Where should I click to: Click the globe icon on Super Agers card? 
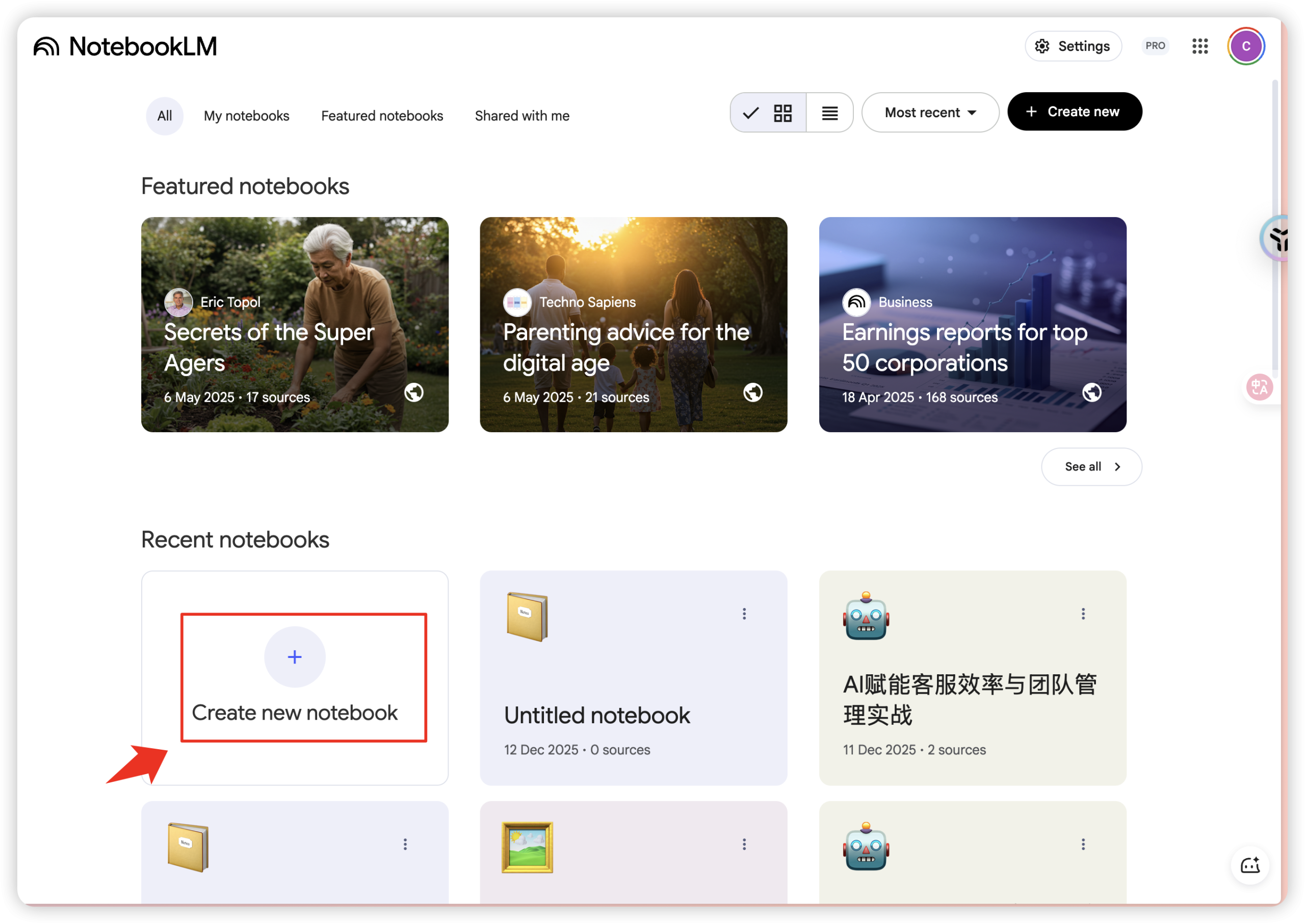[414, 392]
